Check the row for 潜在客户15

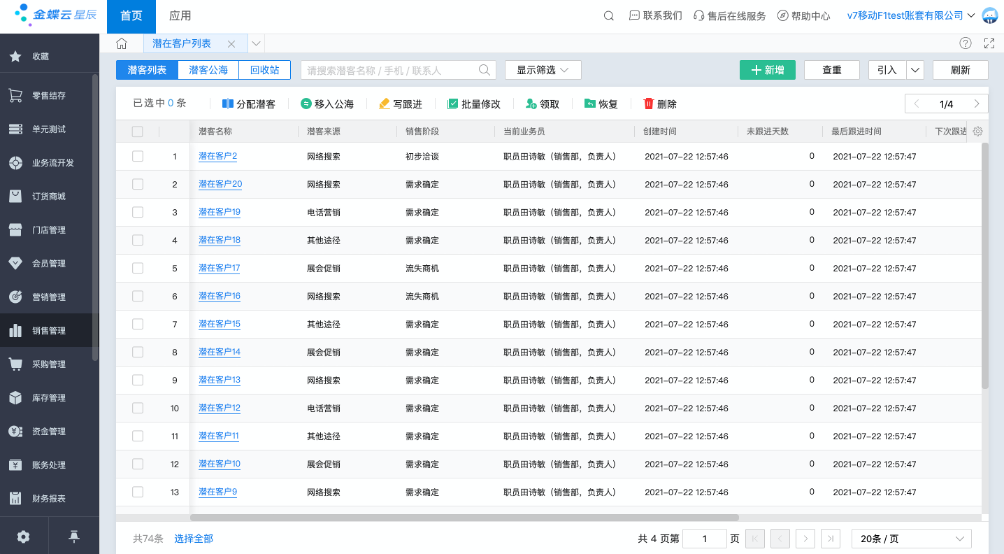(x=137, y=324)
